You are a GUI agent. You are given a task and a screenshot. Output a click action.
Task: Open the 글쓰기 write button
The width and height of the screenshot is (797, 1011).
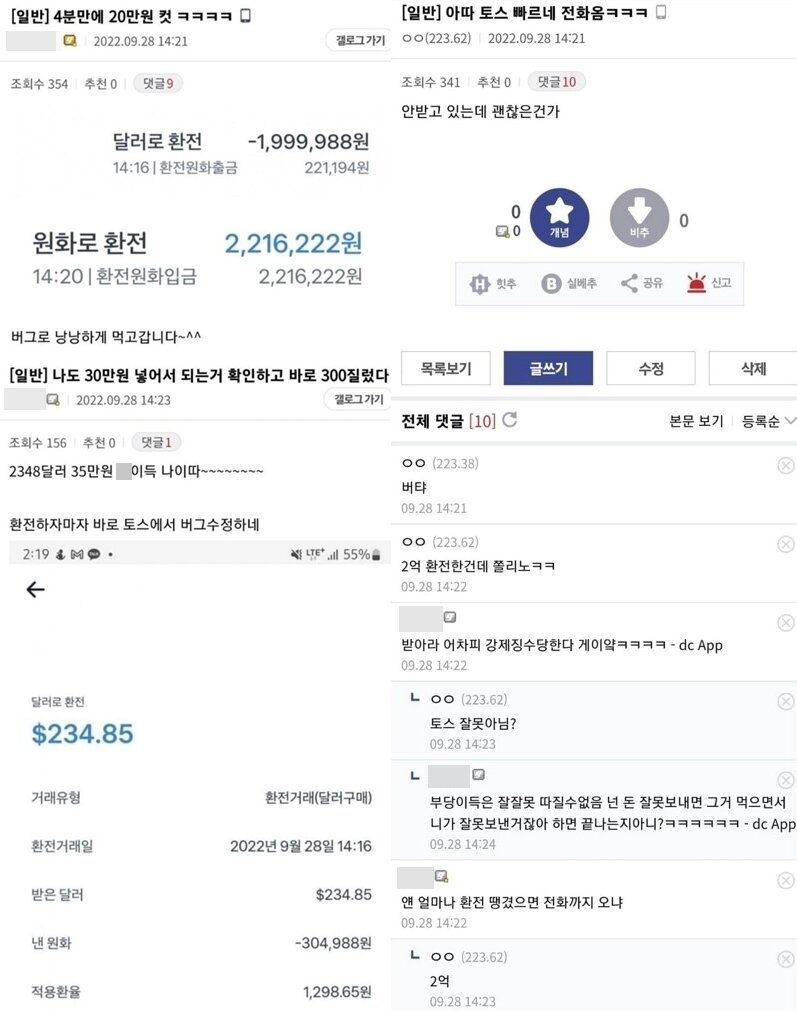pyautogui.click(x=549, y=368)
